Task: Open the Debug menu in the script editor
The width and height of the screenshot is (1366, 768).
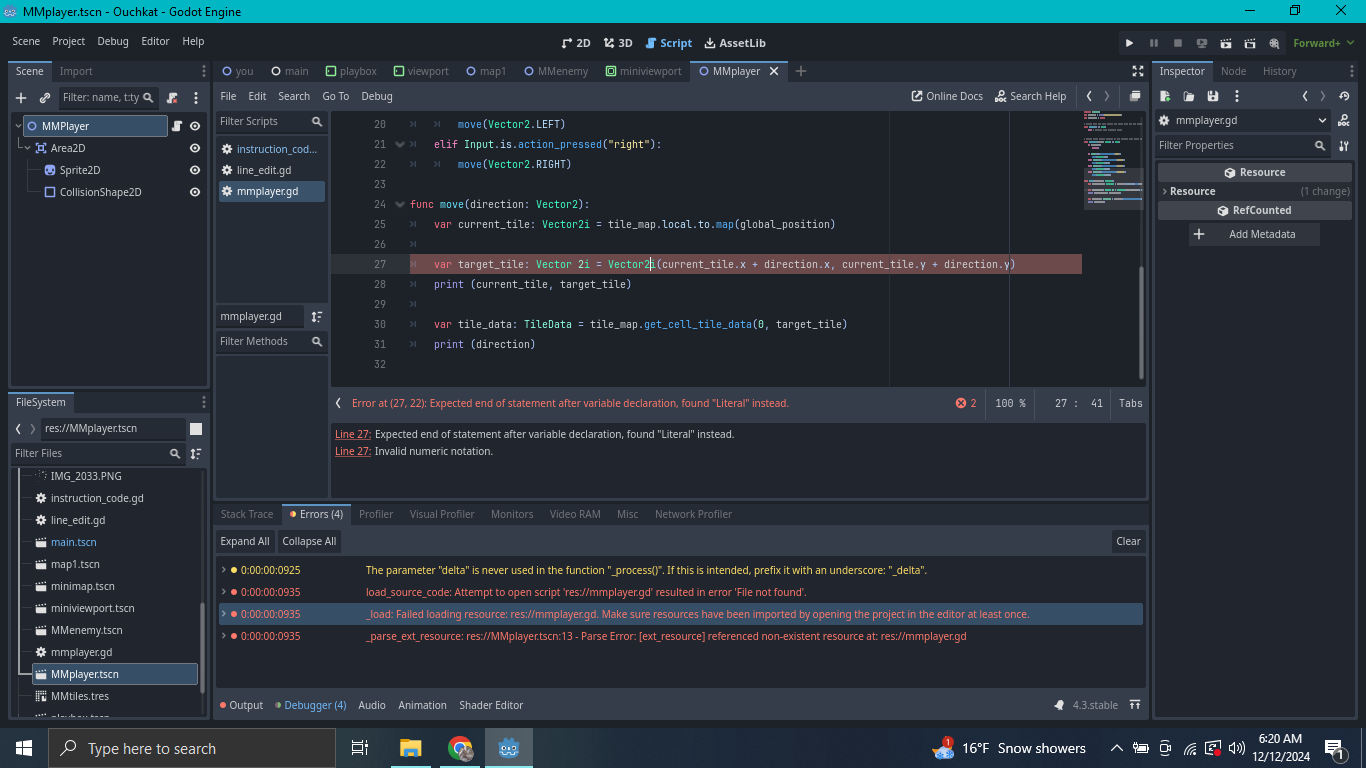Action: [377, 96]
